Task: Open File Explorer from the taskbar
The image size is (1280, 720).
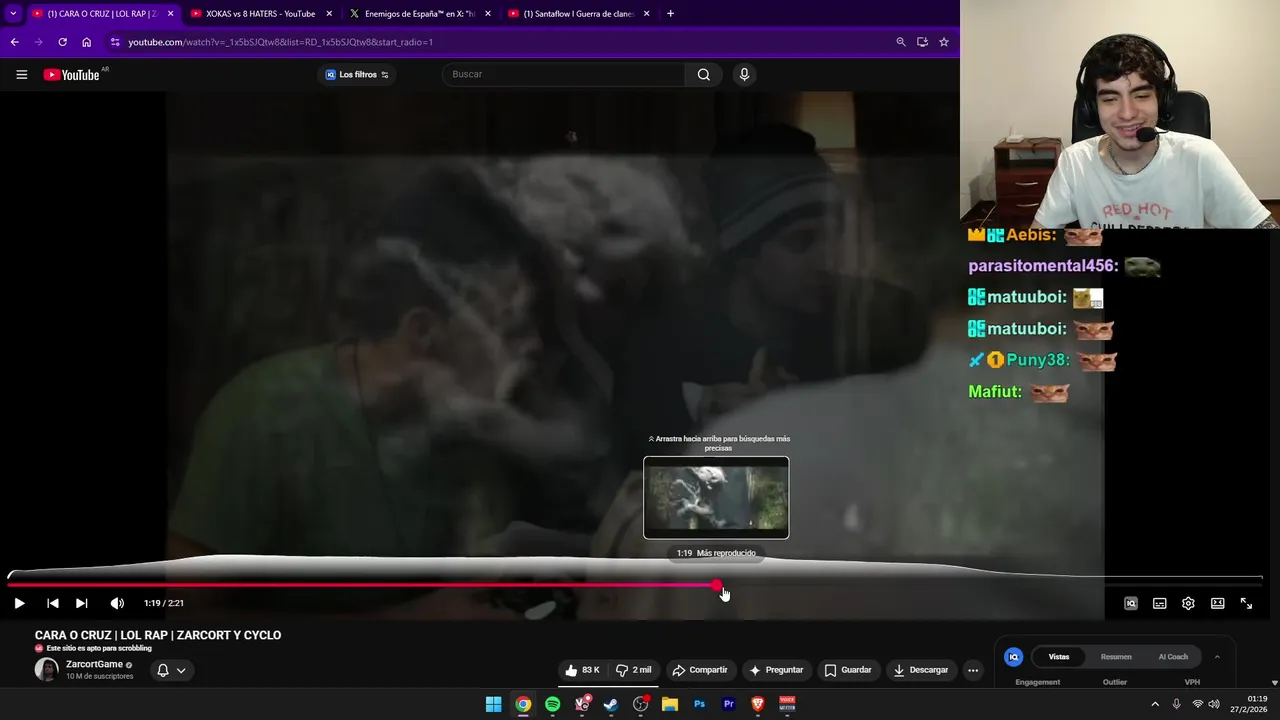Action: tap(670, 704)
